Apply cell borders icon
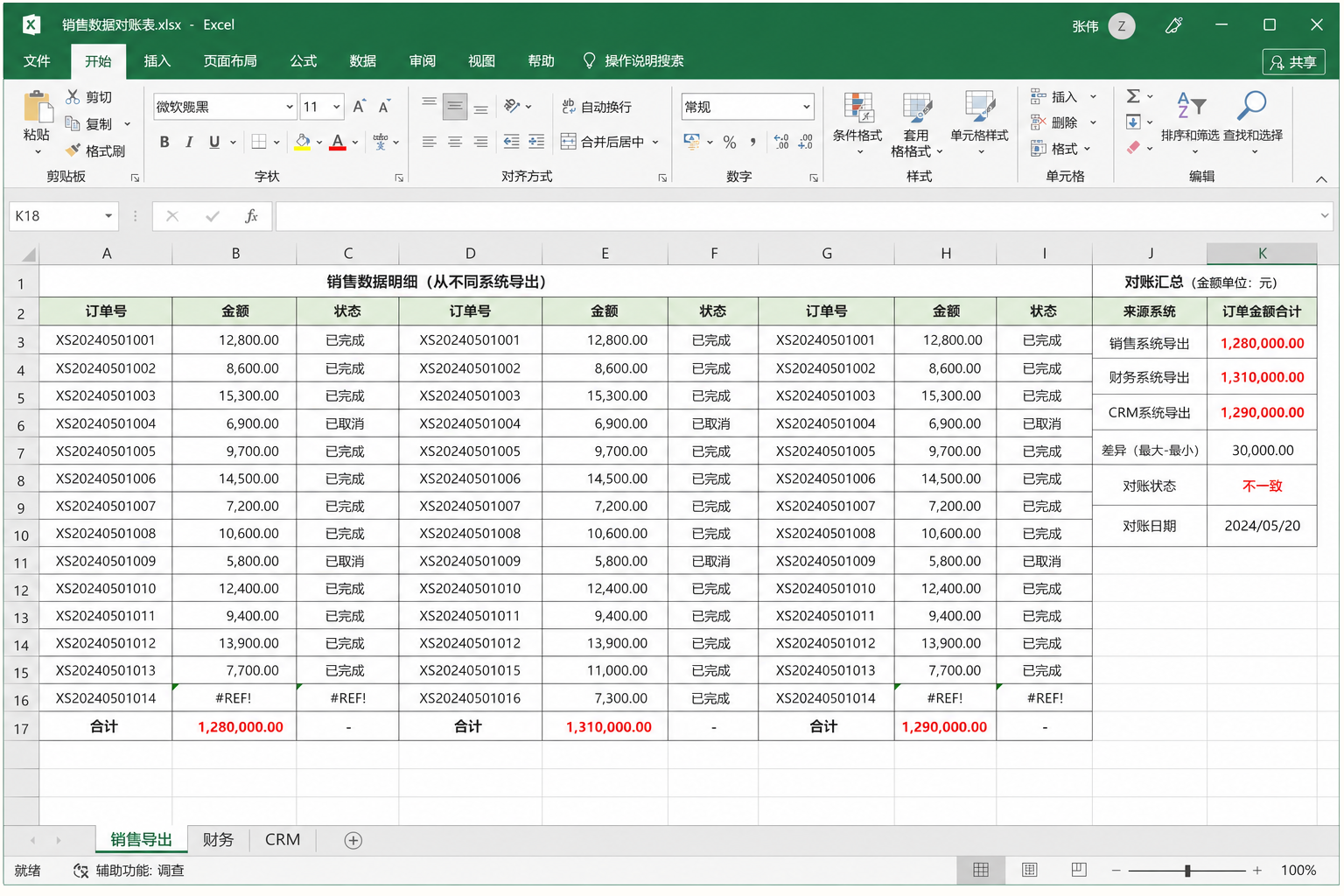 pyautogui.click(x=259, y=142)
